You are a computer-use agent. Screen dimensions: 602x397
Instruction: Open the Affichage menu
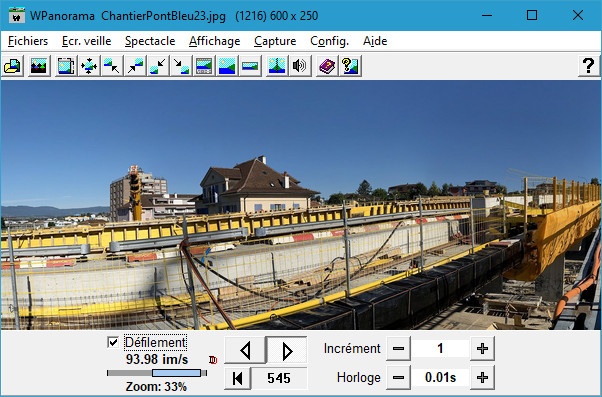pos(215,41)
